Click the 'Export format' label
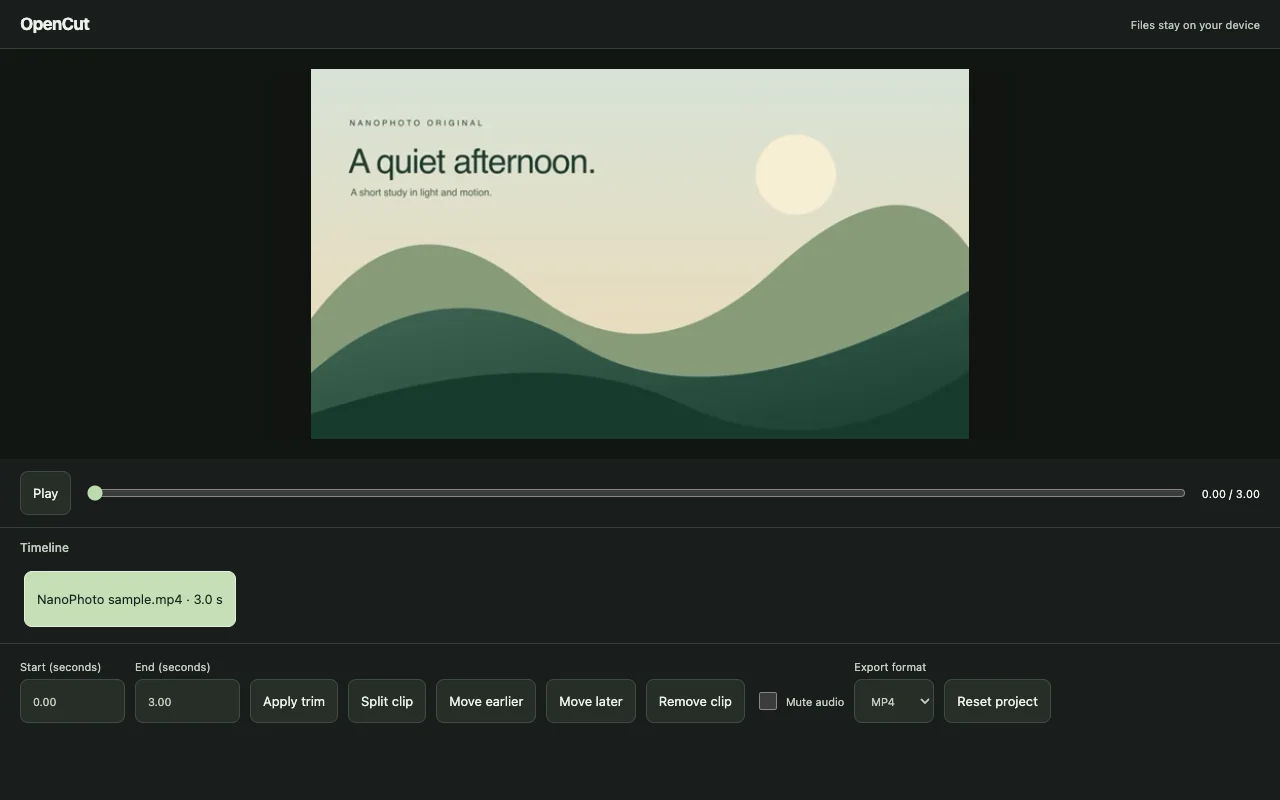Viewport: 1280px width, 800px height. coord(890,667)
